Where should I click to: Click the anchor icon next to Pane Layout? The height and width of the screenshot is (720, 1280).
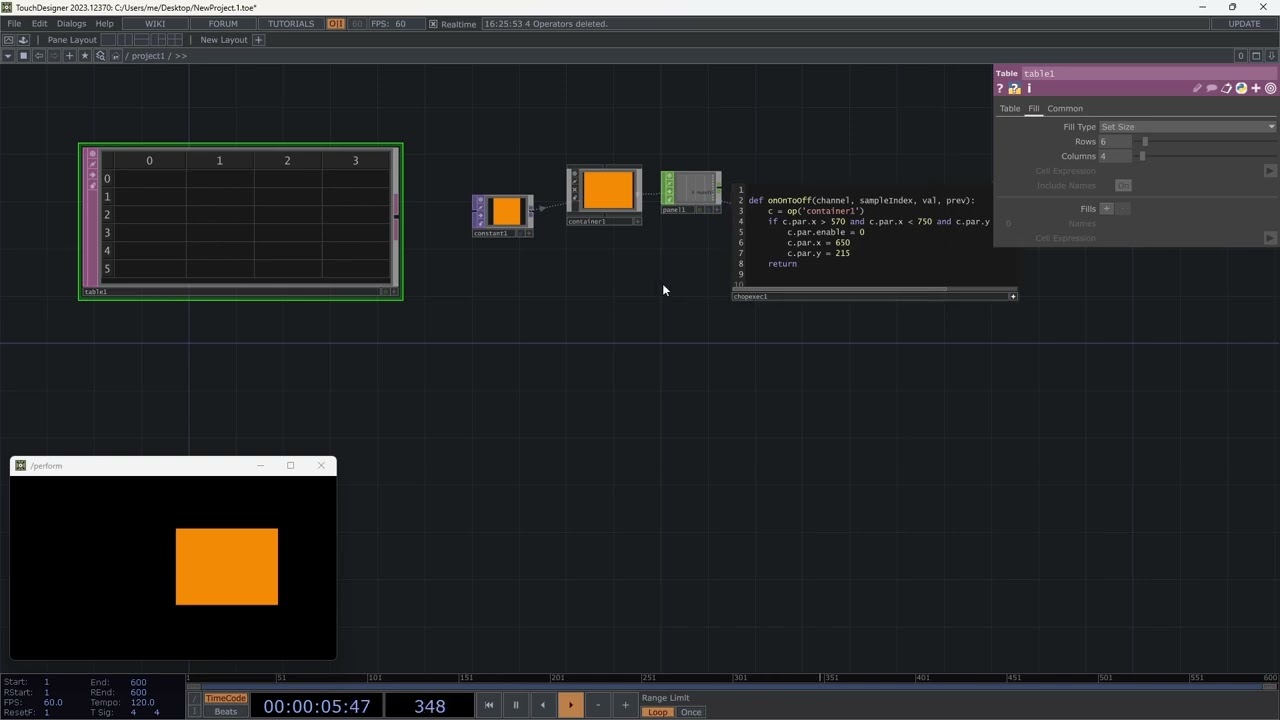23,40
